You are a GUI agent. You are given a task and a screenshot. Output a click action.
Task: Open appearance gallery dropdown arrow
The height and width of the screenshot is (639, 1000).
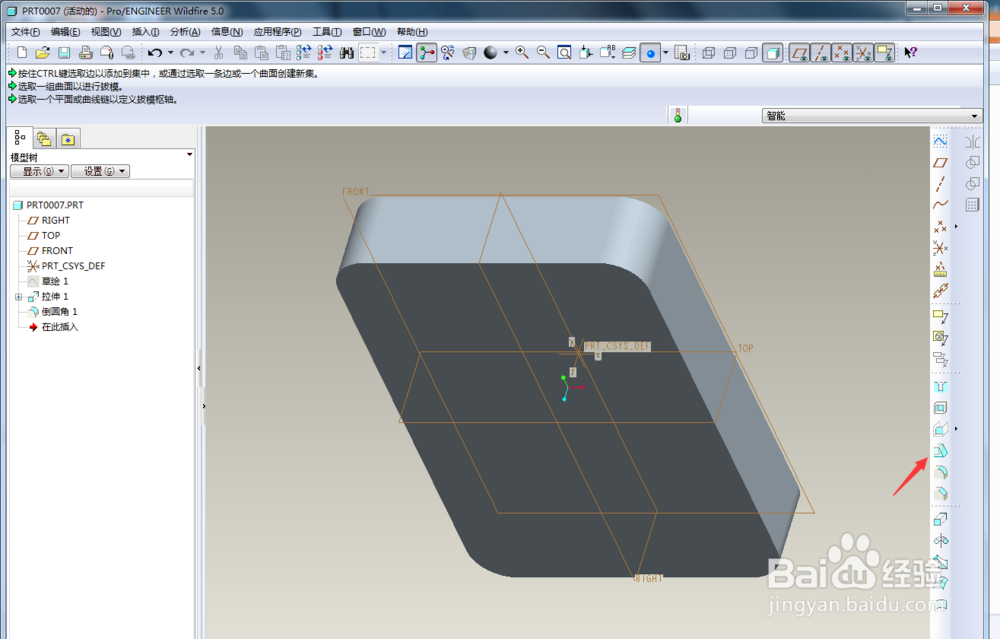click(x=506, y=53)
